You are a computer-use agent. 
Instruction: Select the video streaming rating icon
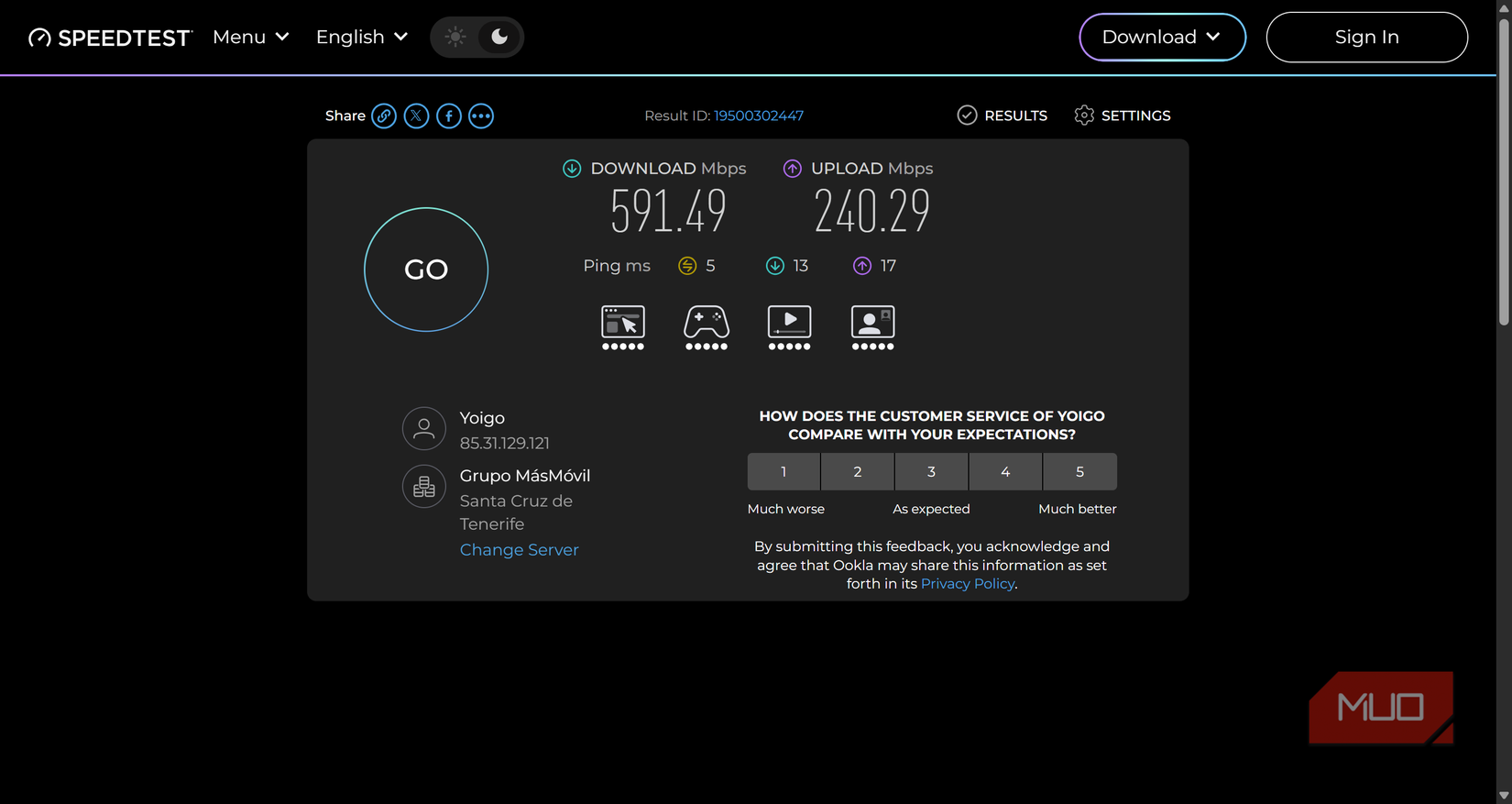coord(790,327)
